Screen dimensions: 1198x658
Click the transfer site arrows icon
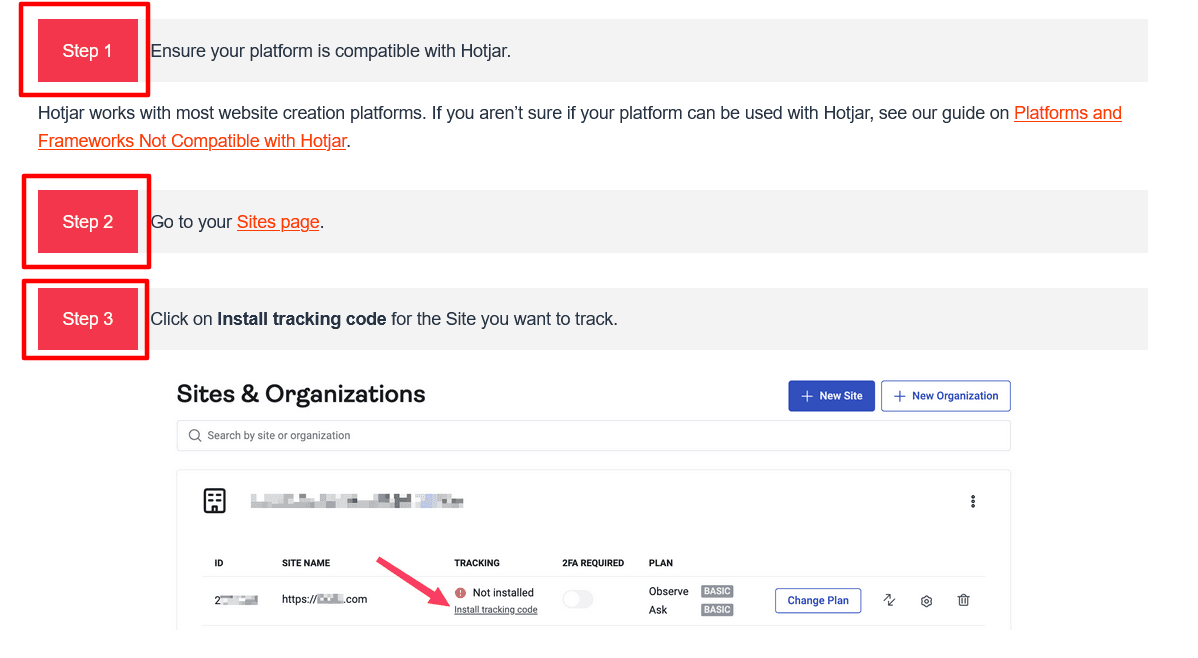(889, 600)
